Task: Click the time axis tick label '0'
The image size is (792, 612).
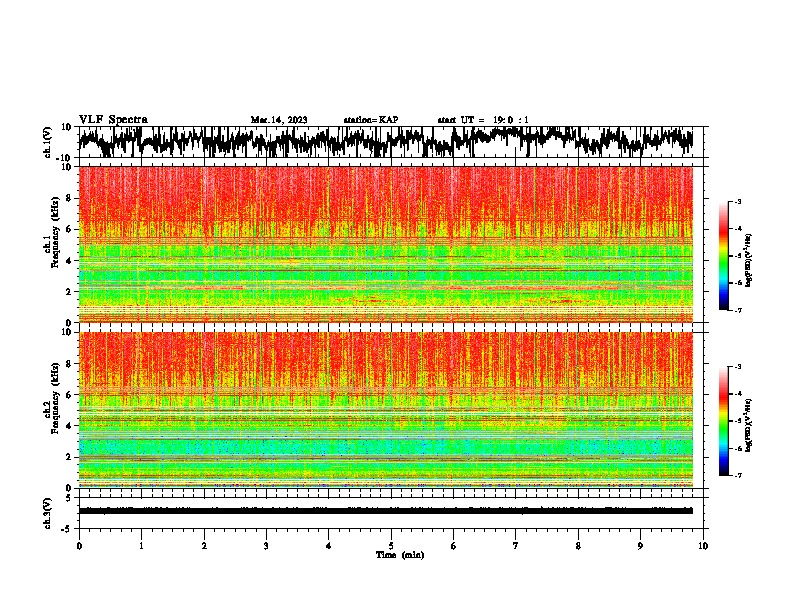Action: click(79, 546)
